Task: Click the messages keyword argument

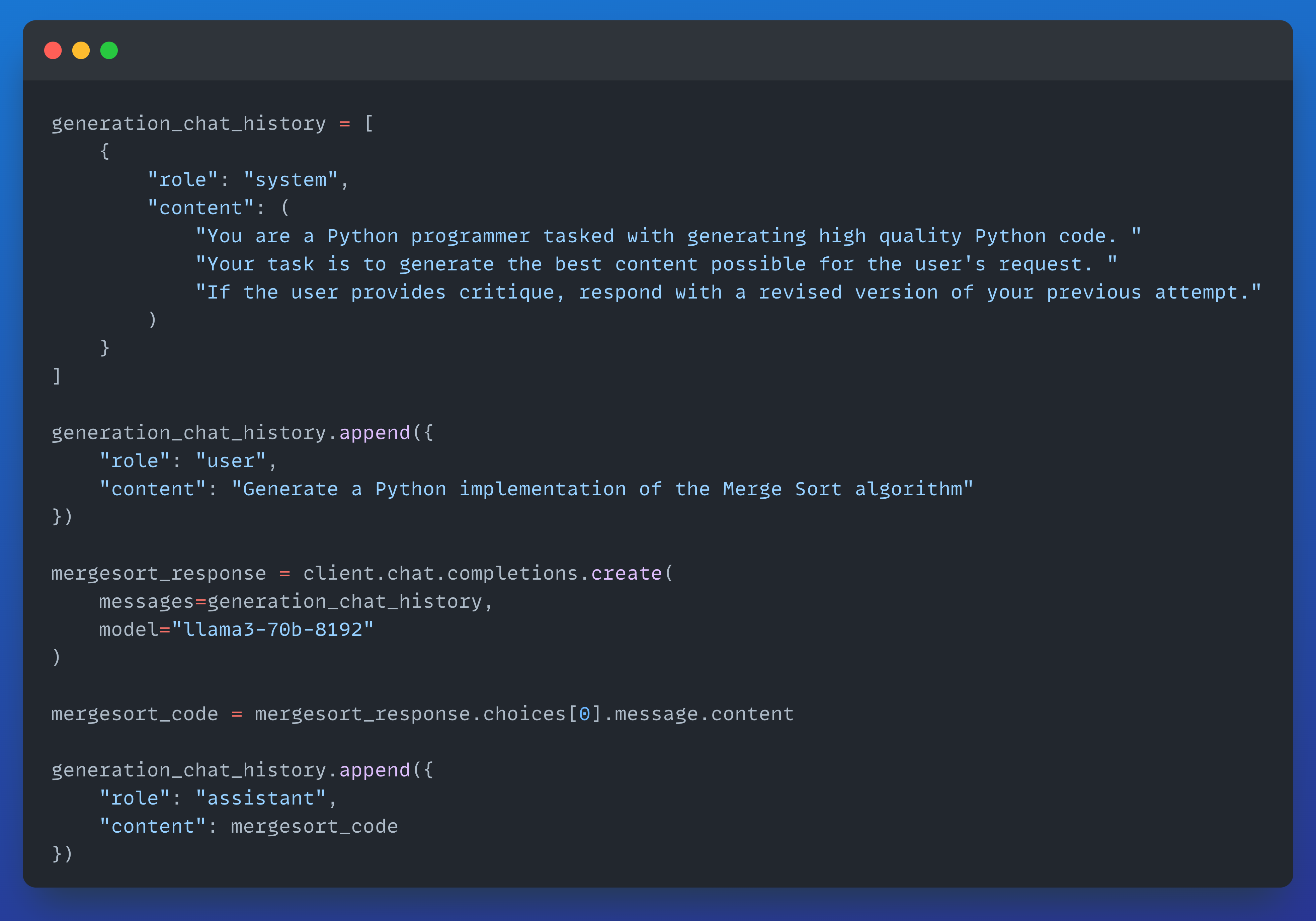Action: tap(146, 601)
